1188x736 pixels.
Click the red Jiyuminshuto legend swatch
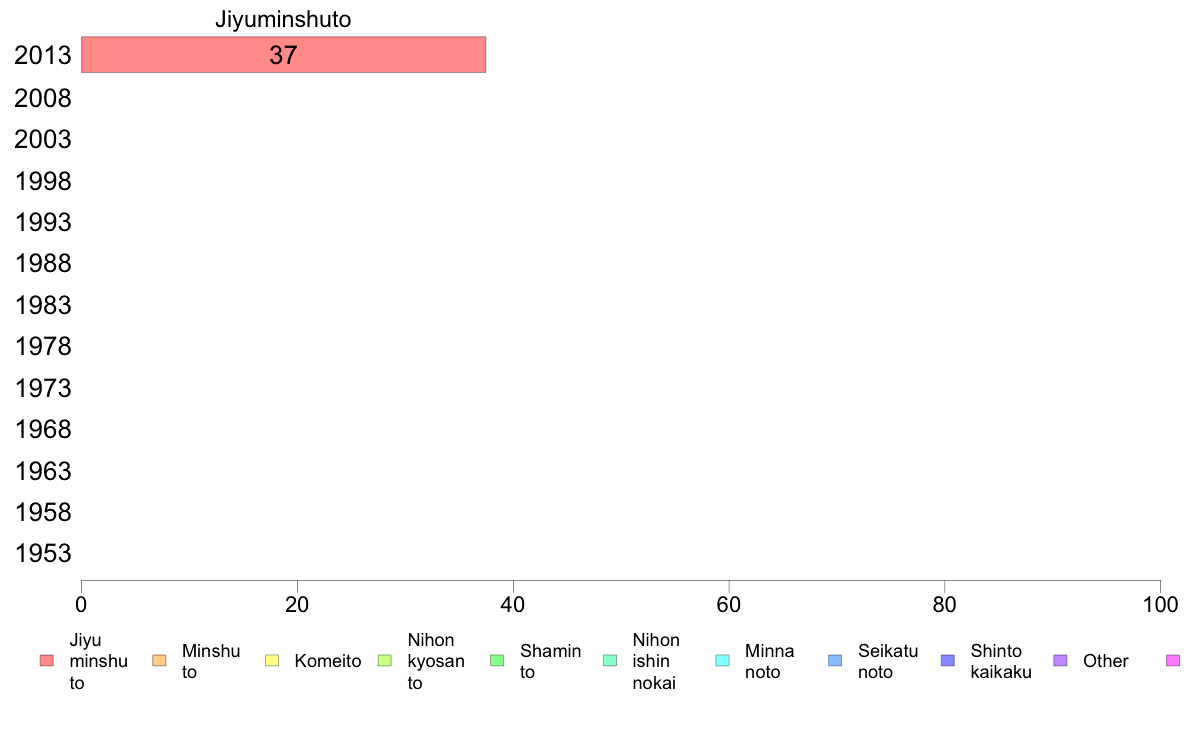[x=46, y=661]
